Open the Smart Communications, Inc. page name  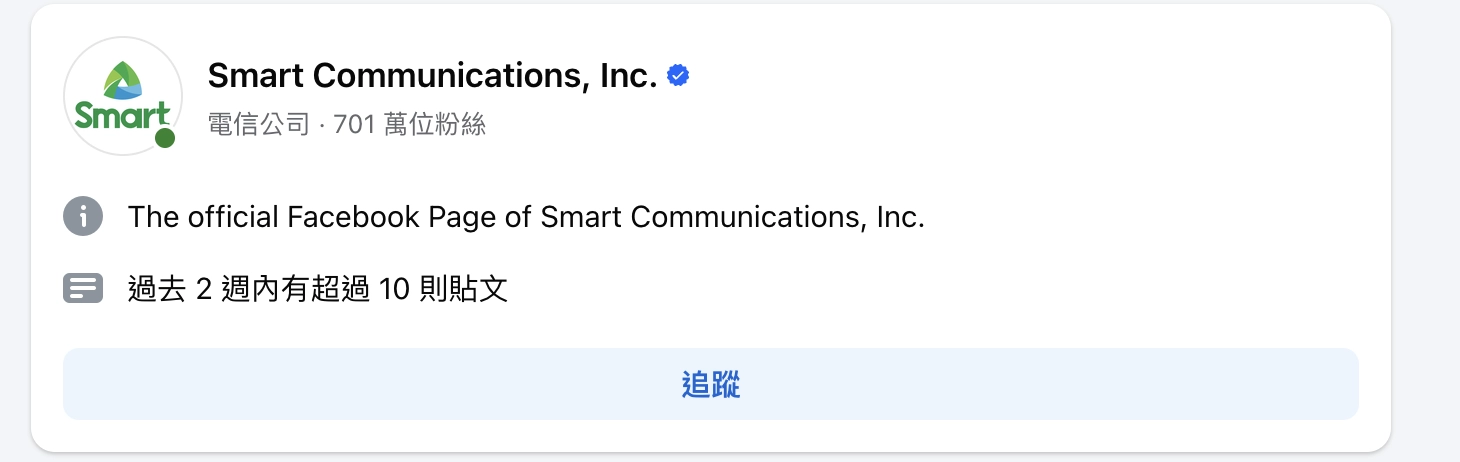point(432,76)
